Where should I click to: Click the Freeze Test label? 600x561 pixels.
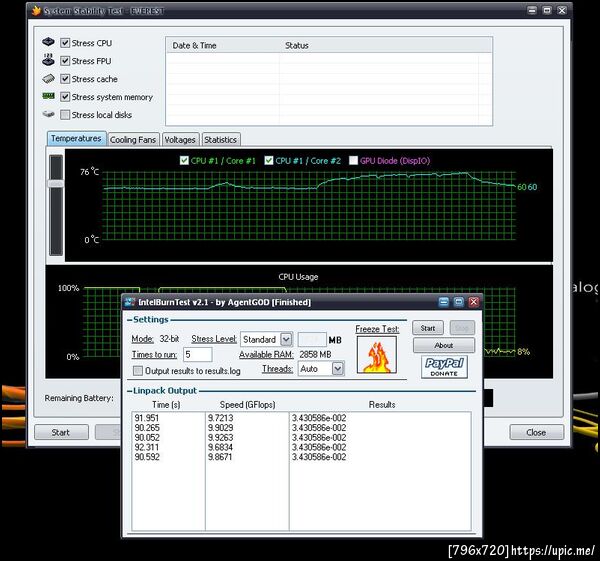[377, 329]
